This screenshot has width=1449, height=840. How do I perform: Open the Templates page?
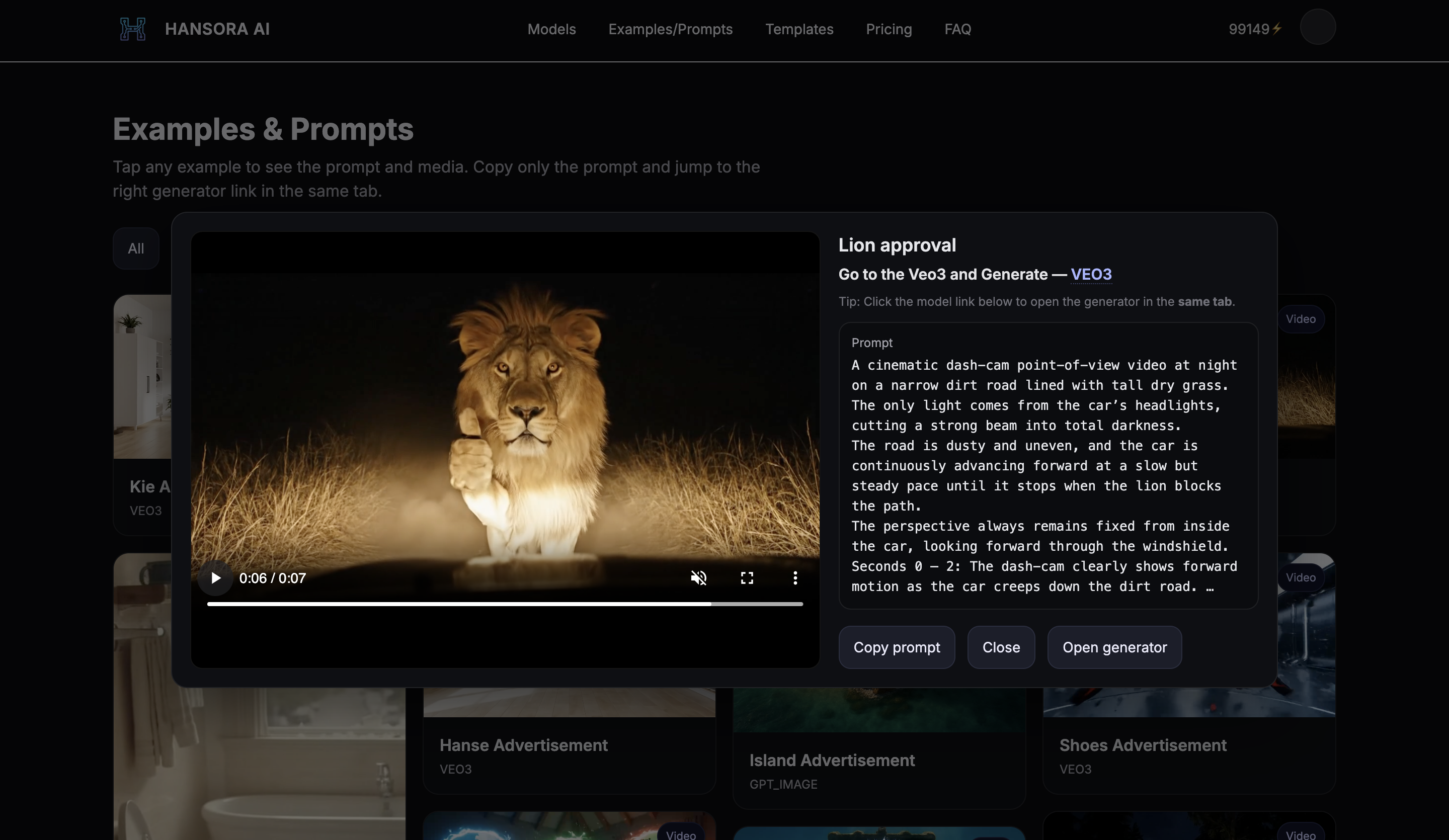798,29
